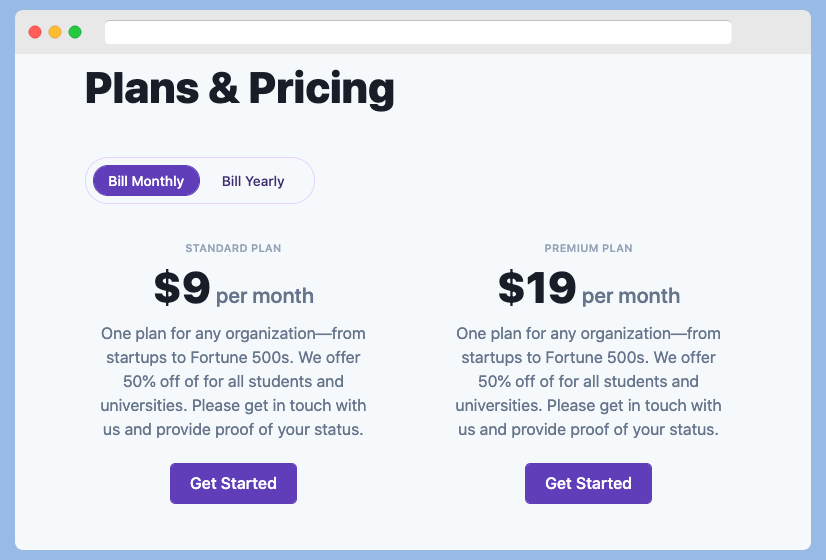Screen dimensions: 826x560
Task: Click 'per month' beside the $9 price
Action: click(x=265, y=296)
